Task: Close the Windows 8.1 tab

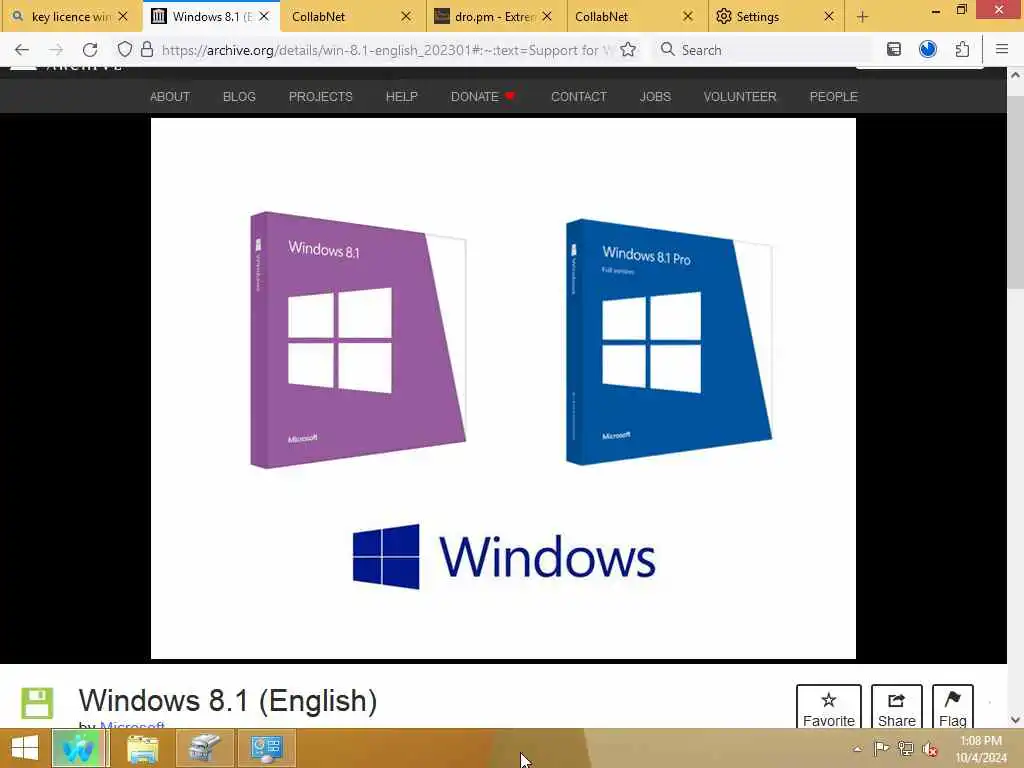Action: pyautogui.click(x=264, y=16)
